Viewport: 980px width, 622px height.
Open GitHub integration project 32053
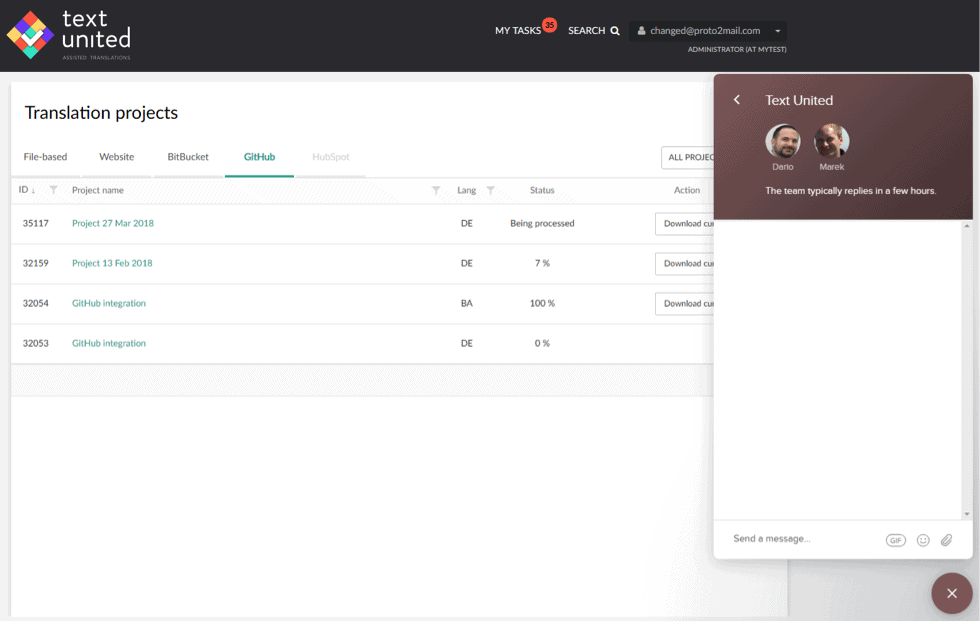(x=109, y=343)
